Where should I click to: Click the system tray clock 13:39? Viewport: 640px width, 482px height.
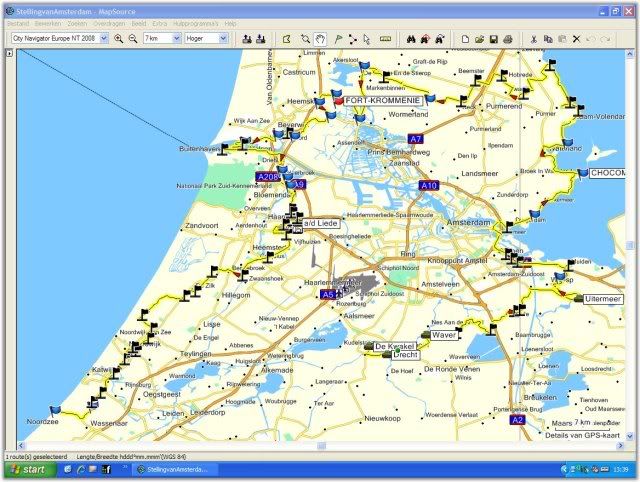620,470
